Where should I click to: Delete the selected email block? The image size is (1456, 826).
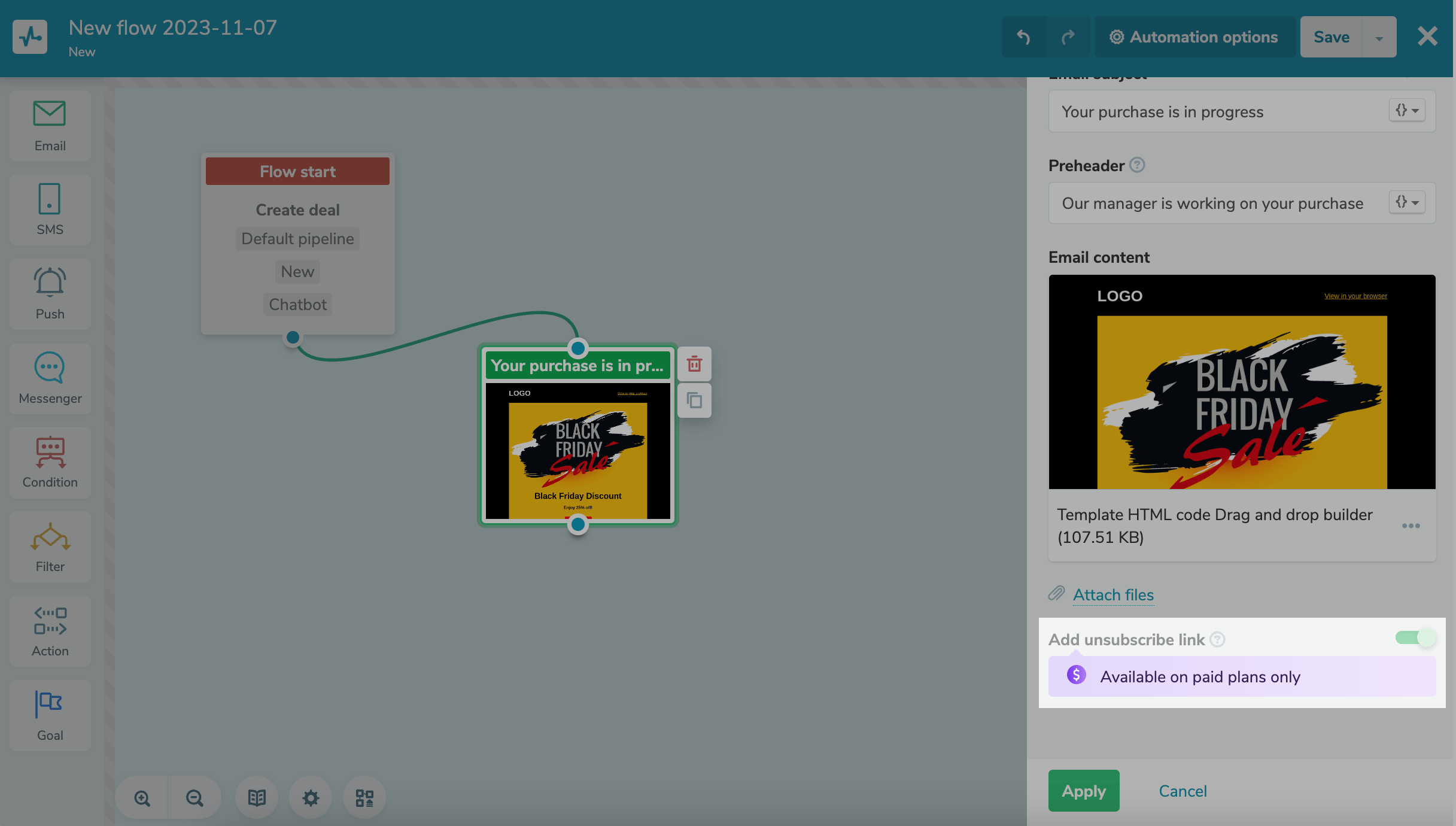tap(694, 364)
